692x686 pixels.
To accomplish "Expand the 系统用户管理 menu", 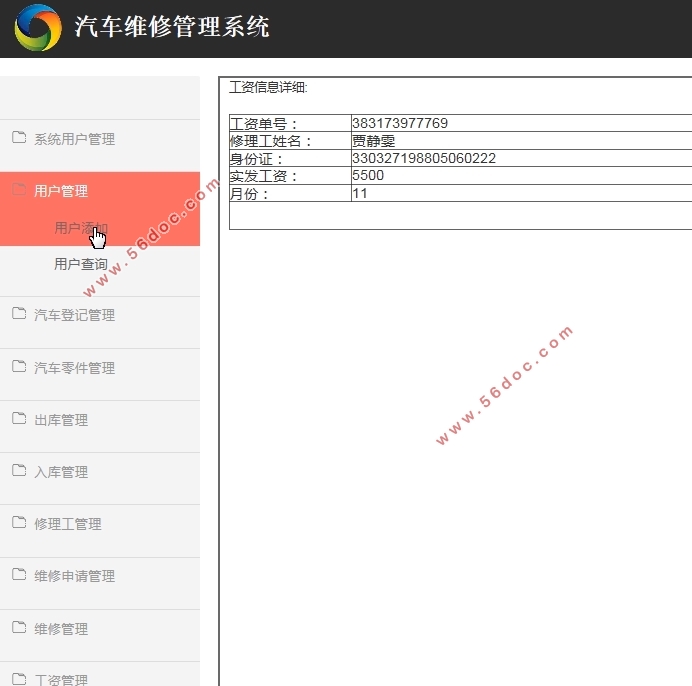I will tap(74, 139).
